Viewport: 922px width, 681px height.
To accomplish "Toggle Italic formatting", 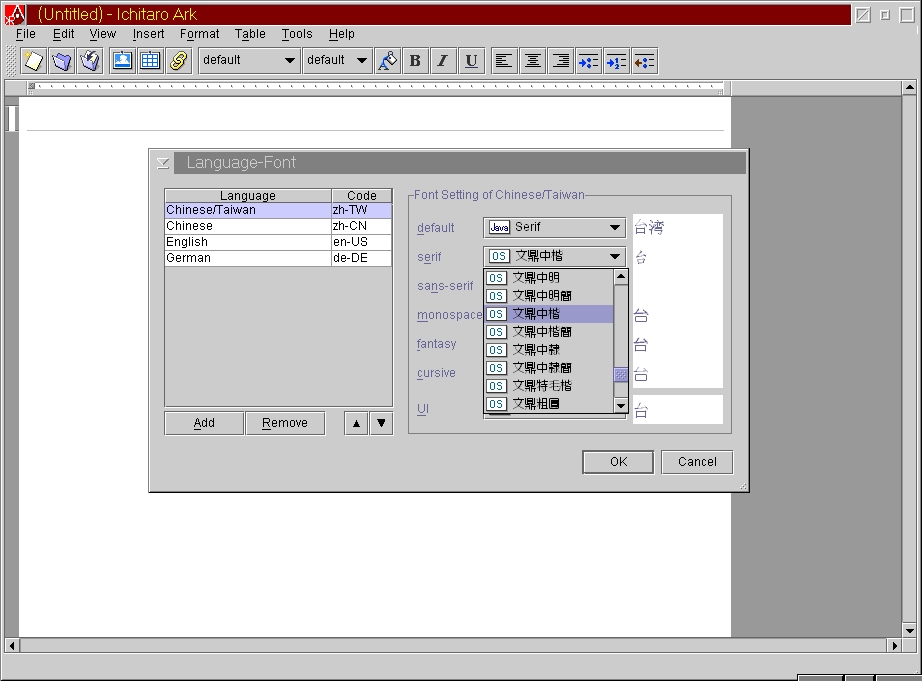I will 443,61.
